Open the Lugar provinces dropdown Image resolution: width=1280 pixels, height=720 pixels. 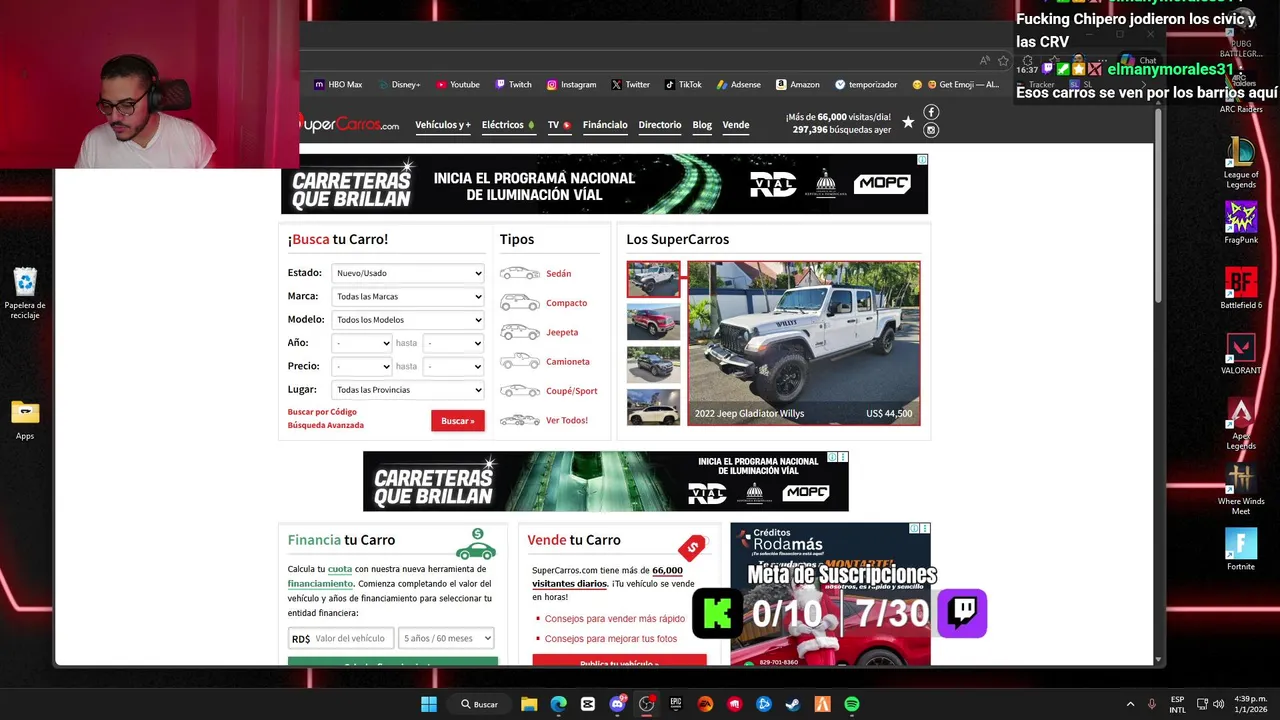click(408, 390)
